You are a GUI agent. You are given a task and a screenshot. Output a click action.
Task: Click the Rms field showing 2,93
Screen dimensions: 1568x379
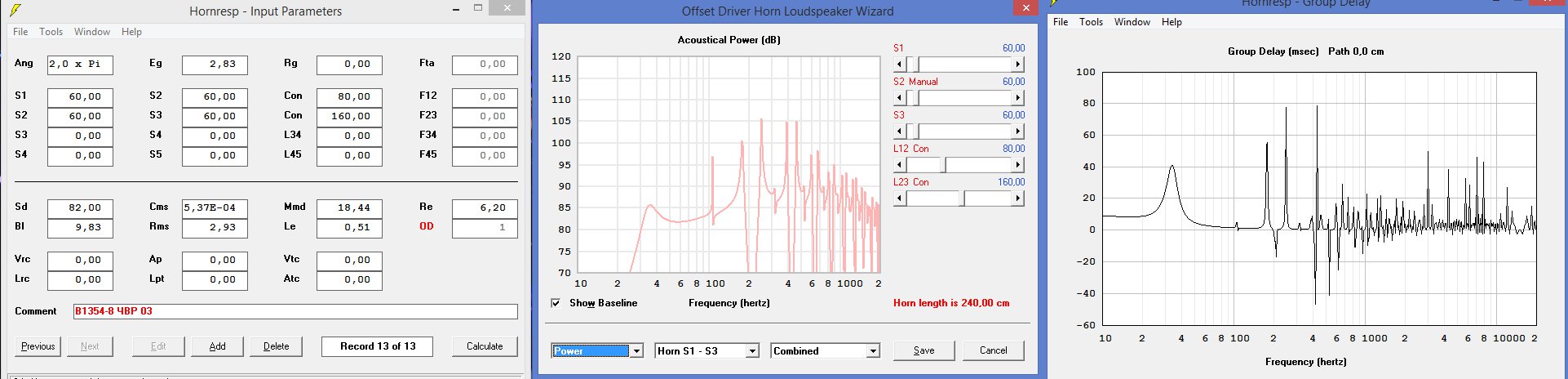click(215, 228)
